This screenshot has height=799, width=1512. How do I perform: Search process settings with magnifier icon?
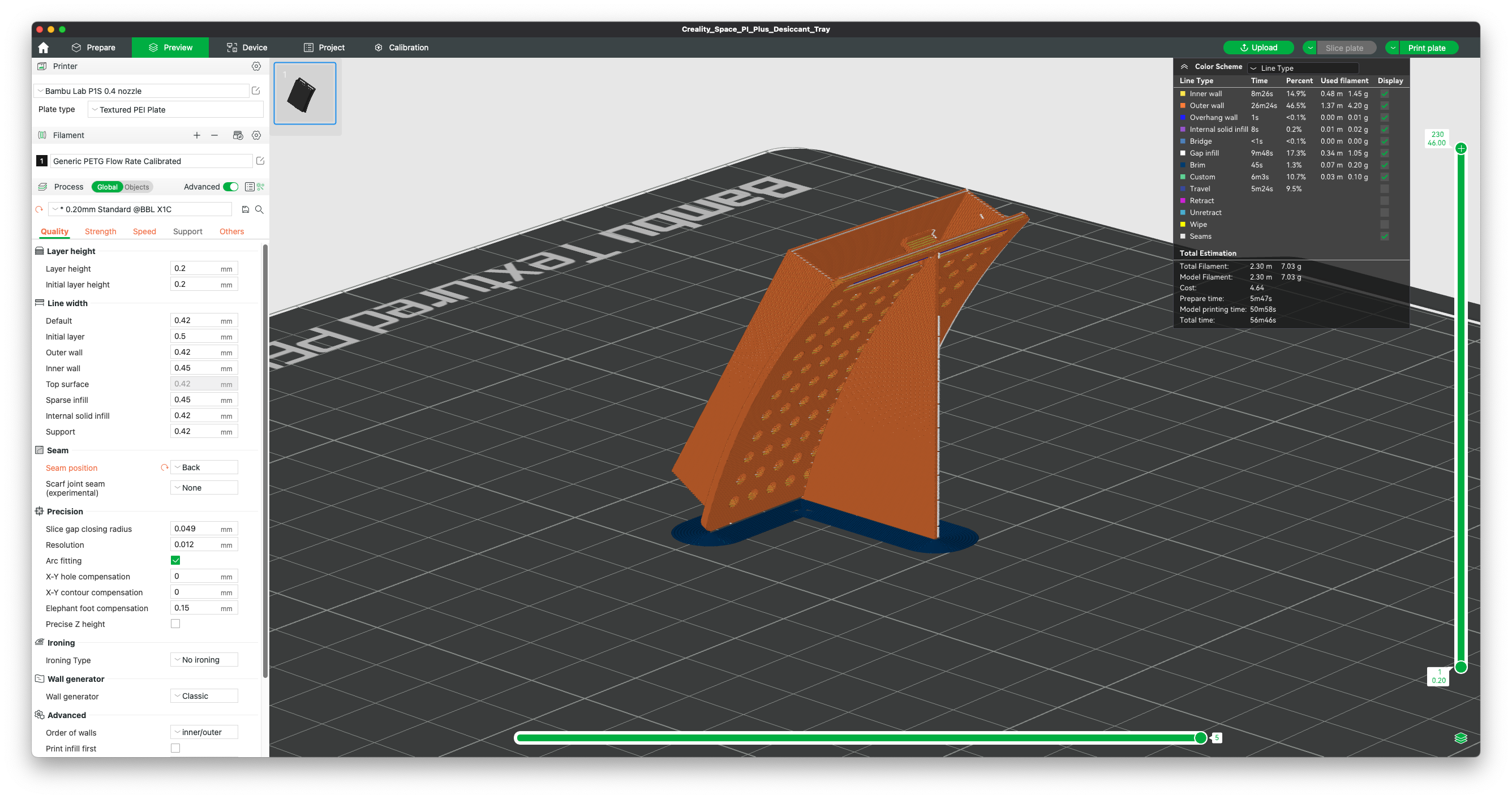(x=259, y=209)
